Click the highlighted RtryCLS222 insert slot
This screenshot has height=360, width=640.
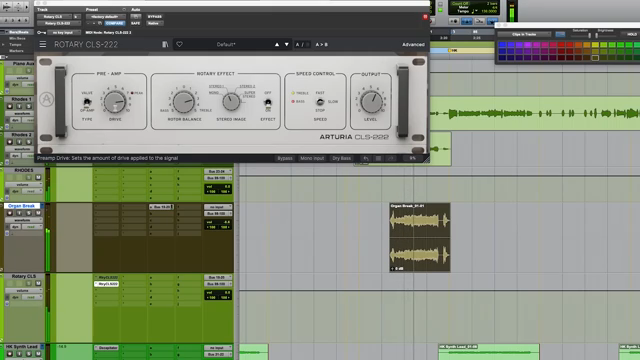pyautogui.click(x=107, y=284)
